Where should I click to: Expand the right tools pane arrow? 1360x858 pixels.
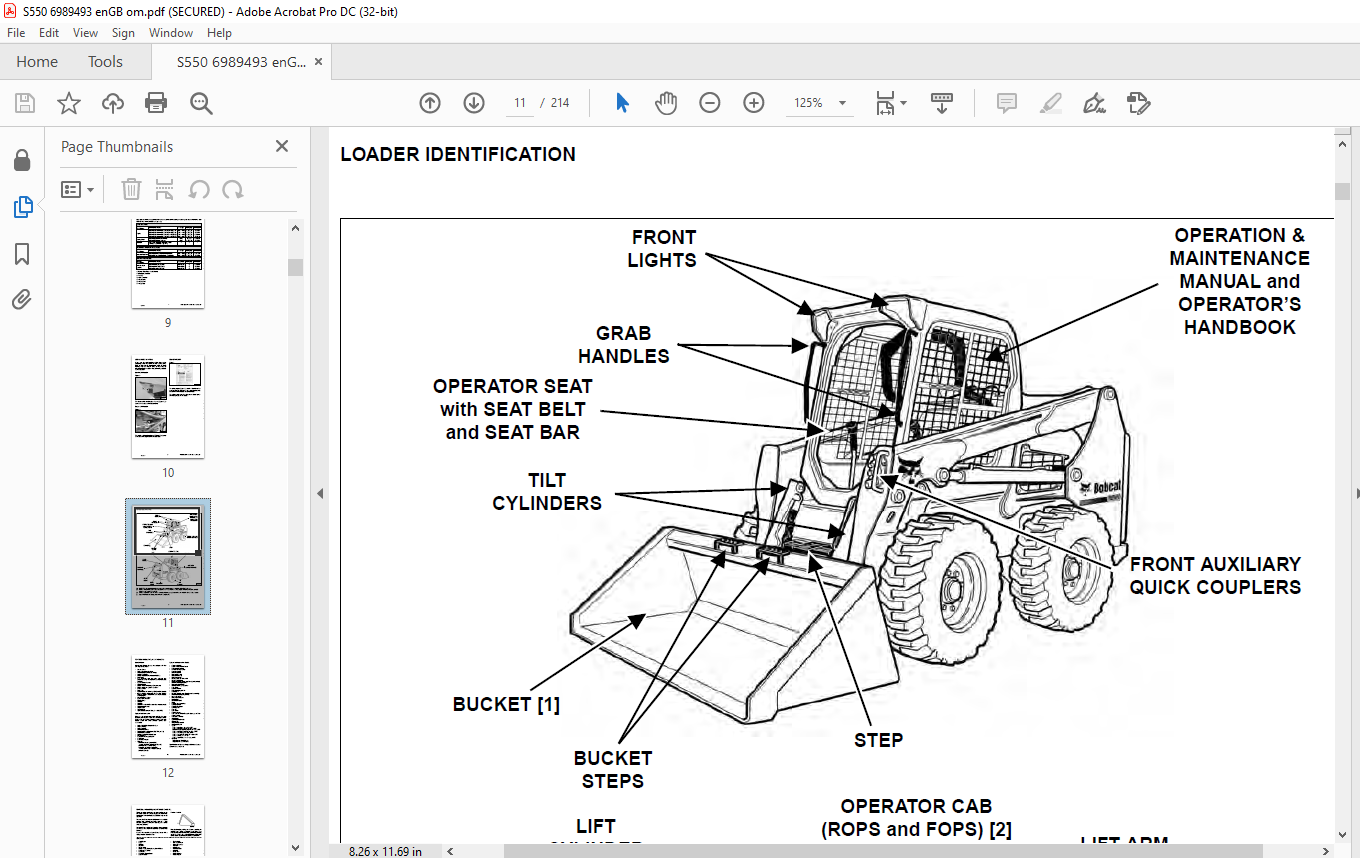click(1357, 493)
